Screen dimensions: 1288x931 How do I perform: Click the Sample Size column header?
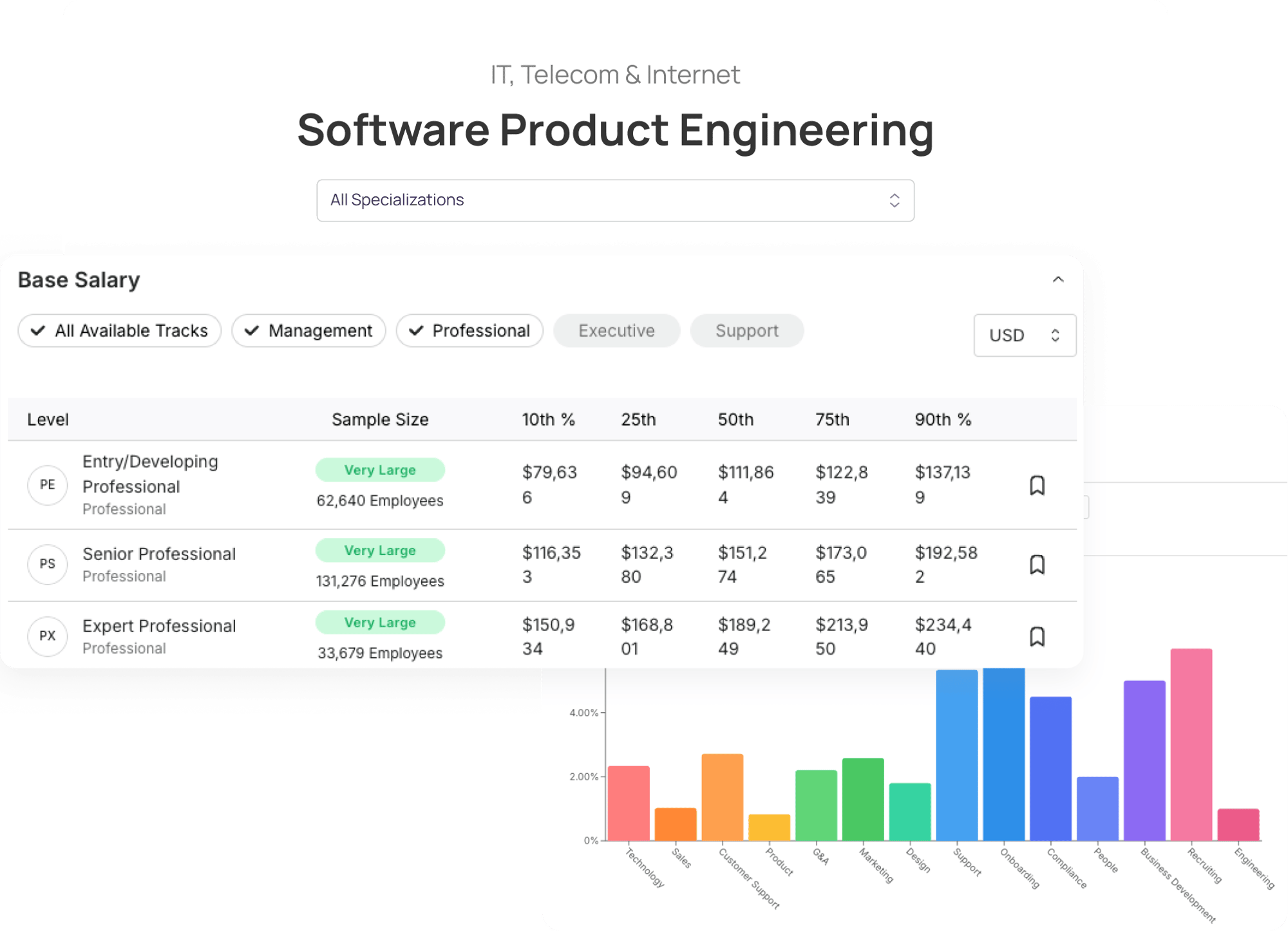click(x=380, y=420)
